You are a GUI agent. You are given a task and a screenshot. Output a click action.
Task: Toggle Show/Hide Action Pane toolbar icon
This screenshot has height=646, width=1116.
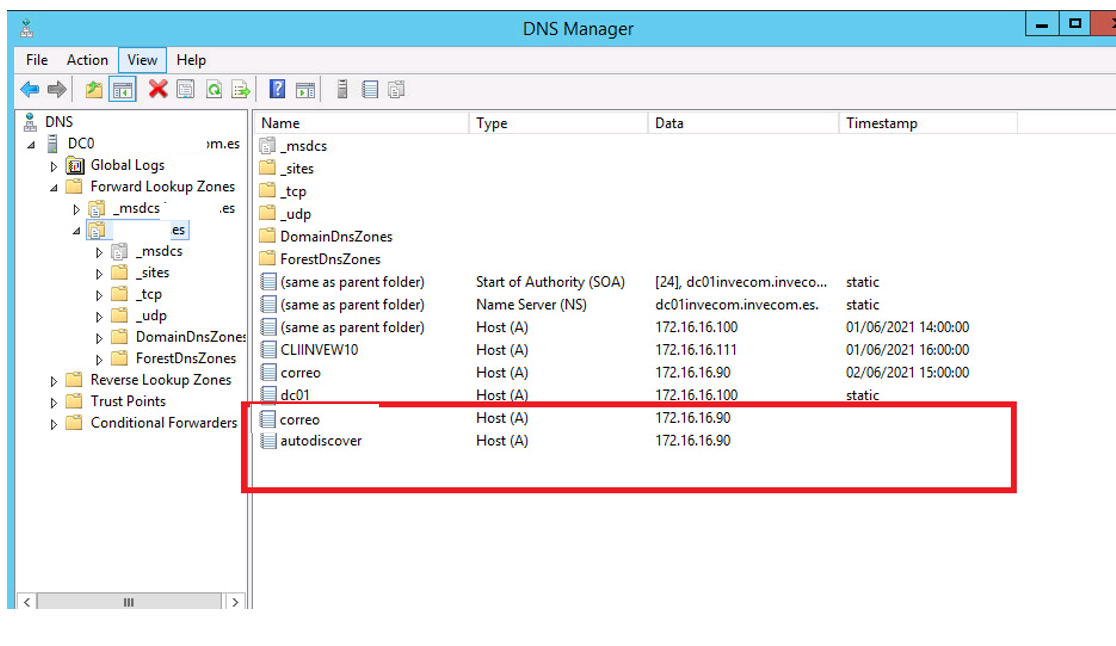(305, 90)
